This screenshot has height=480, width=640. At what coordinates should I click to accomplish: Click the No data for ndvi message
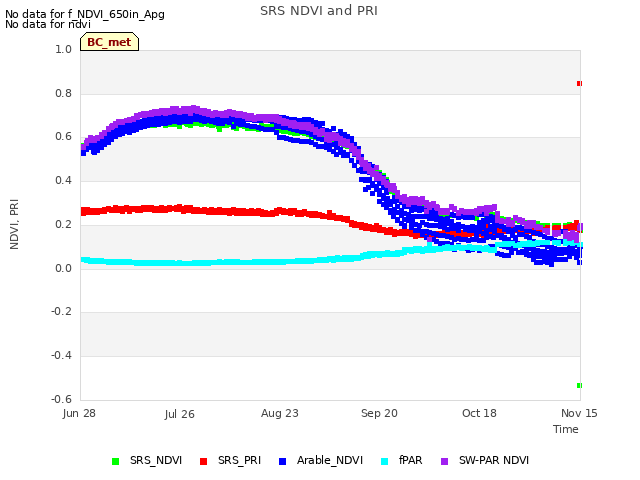pos(48,24)
